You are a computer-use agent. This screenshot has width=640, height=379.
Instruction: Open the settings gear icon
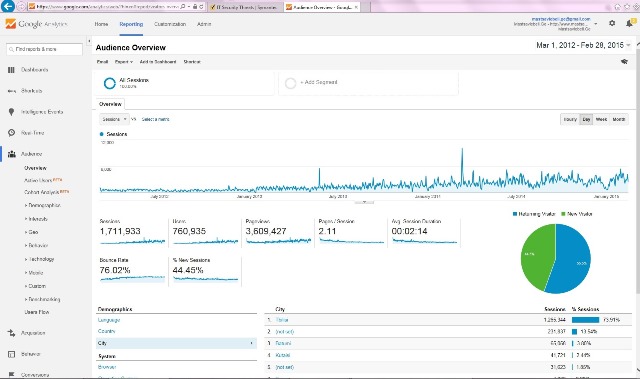click(x=612, y=23)
